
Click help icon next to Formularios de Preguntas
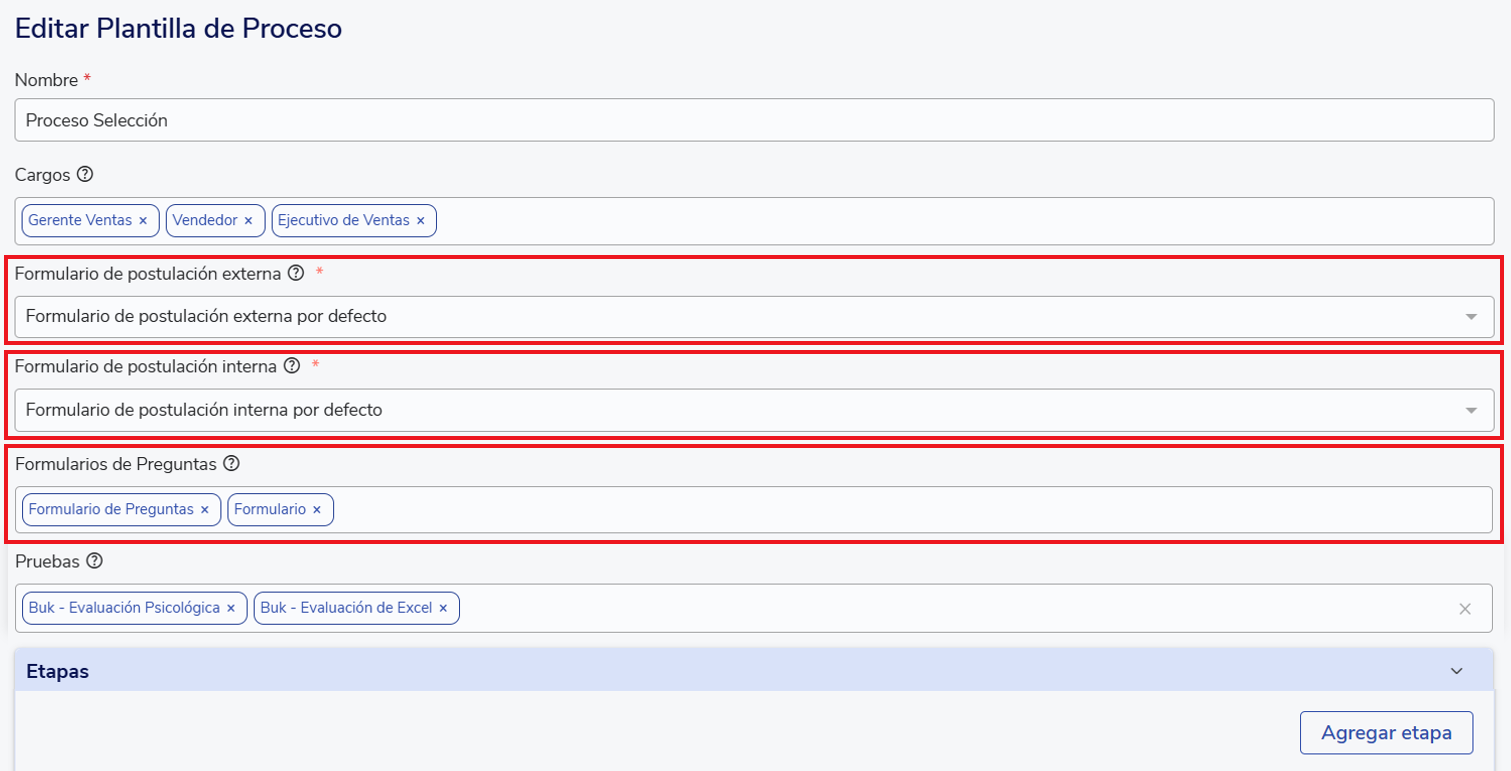click(x=232, y=463)
